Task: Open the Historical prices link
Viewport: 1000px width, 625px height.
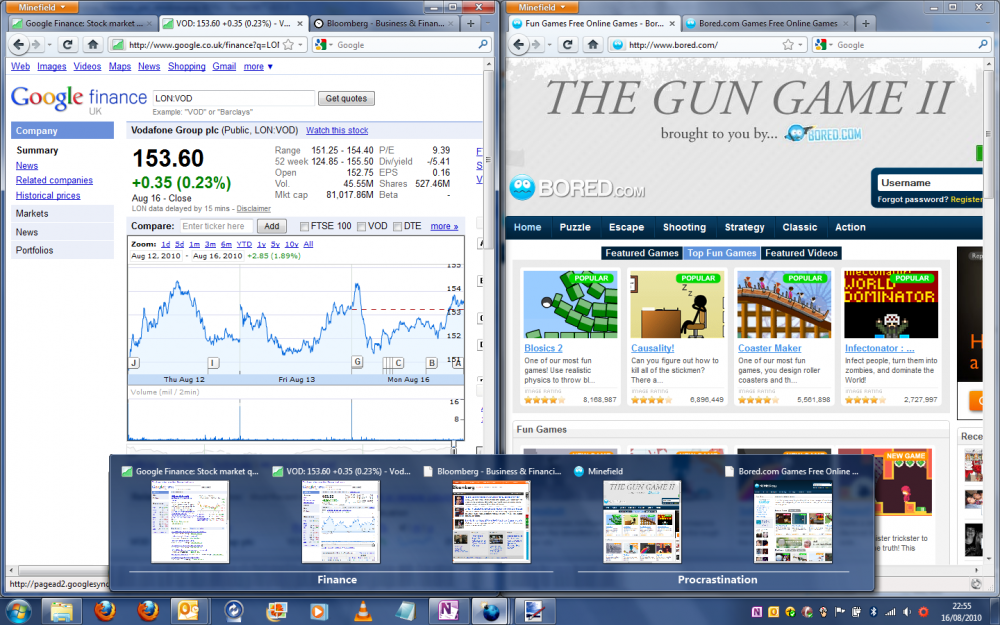Action: [x=48, y=196]
